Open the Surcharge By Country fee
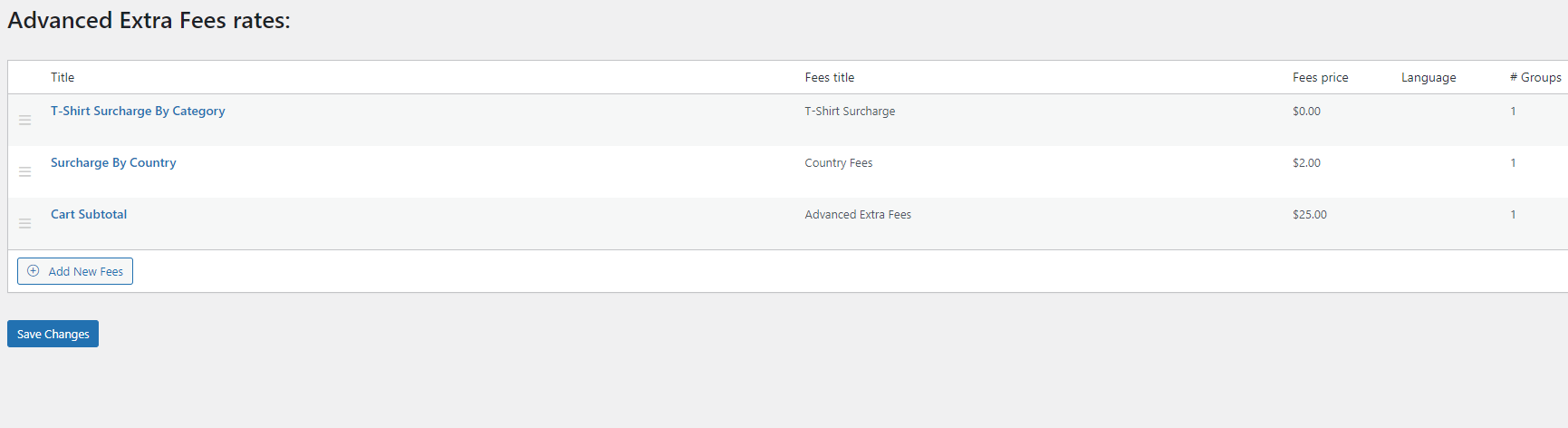 point(113,162)
